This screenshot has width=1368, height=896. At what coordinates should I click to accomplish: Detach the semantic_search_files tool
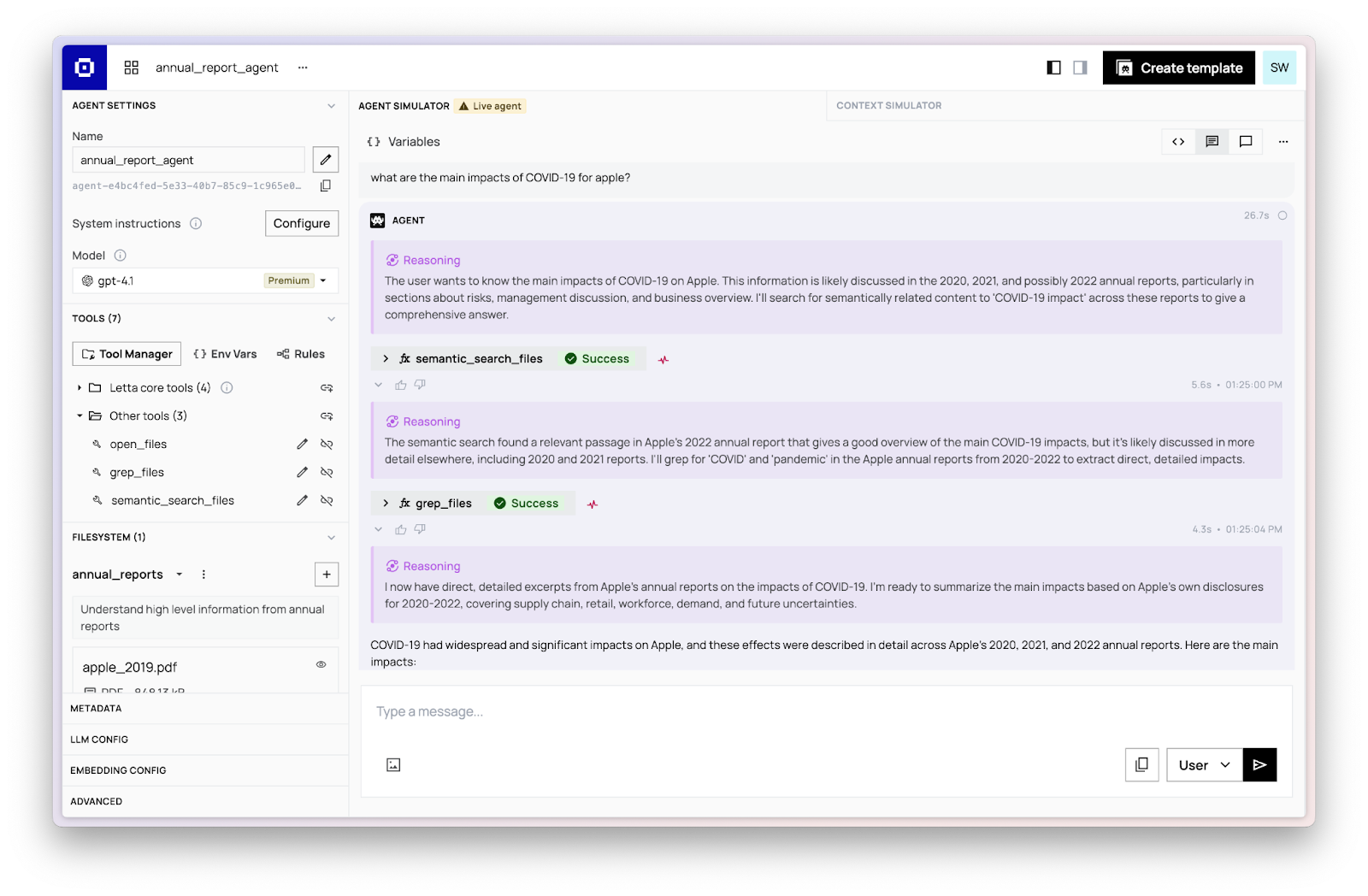pyautogui.click(x=327, y=501)
